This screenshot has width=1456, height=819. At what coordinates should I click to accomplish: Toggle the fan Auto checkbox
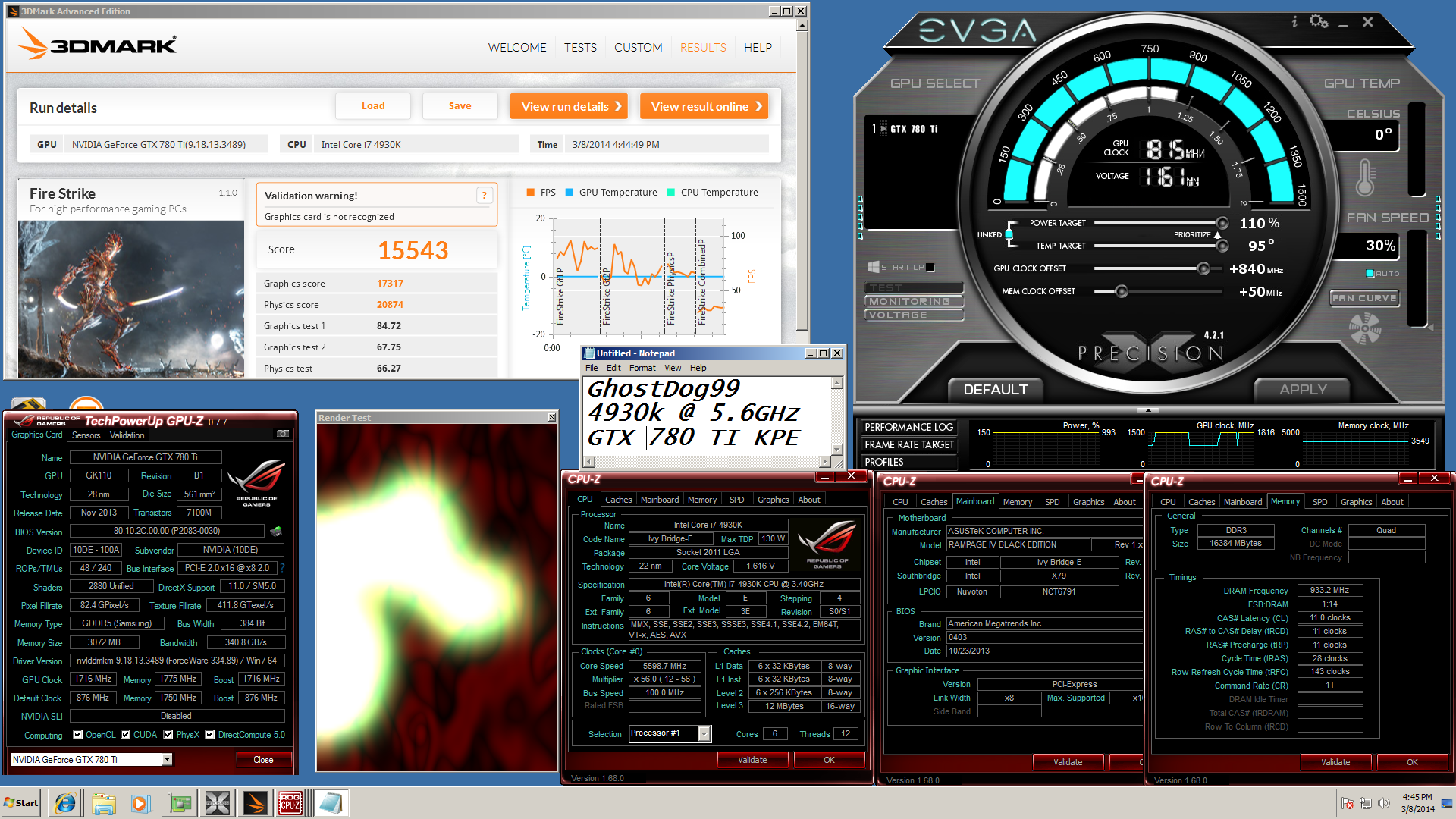tap(1370, 274)
